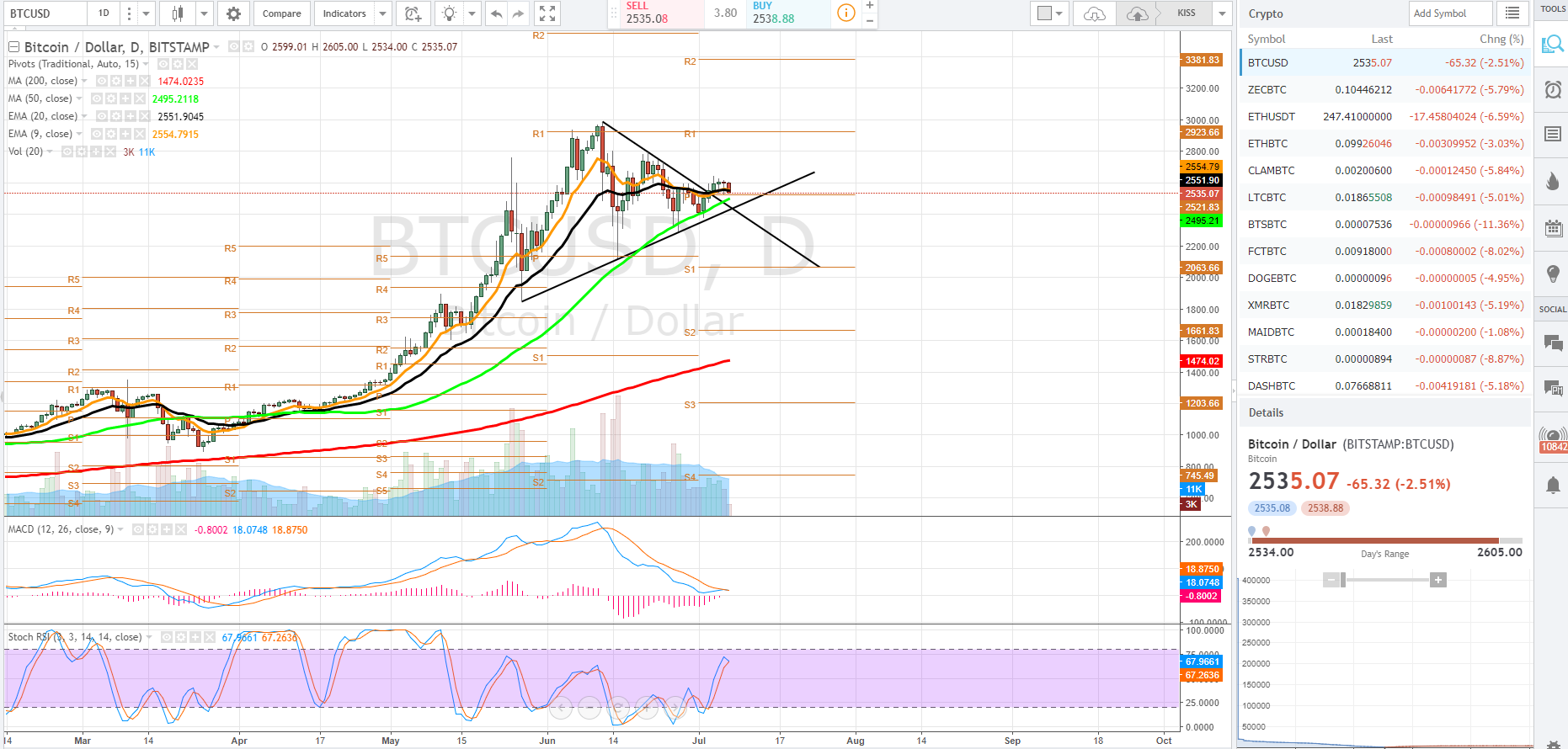This screenshot has width=1568, height=749.
Task: Remove the Pivots indicator with X icon
Action: pyautogui.click(x=192, y=64)
